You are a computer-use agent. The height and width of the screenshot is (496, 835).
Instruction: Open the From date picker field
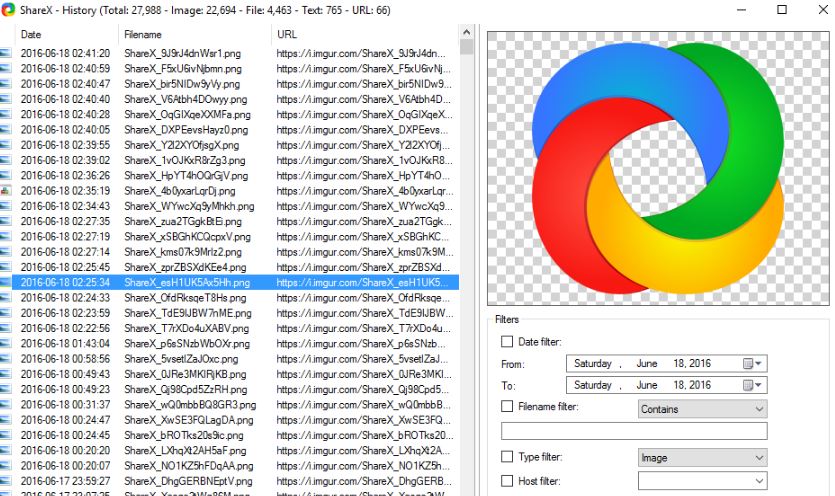click(x=666, y=364)
